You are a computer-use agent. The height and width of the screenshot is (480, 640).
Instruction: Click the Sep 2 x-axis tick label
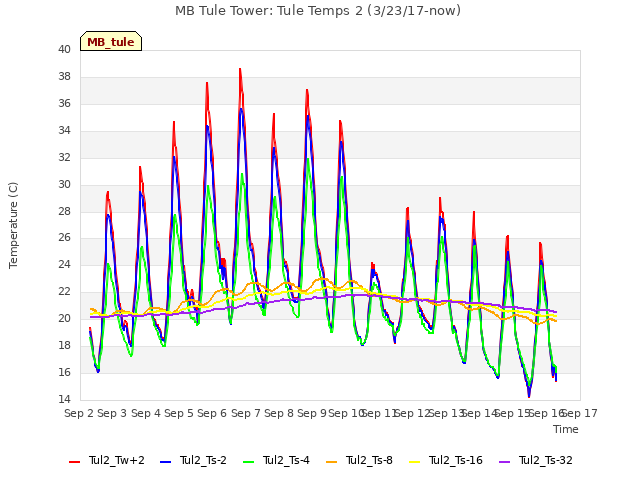pyautogui.click(x=79, y=413)
